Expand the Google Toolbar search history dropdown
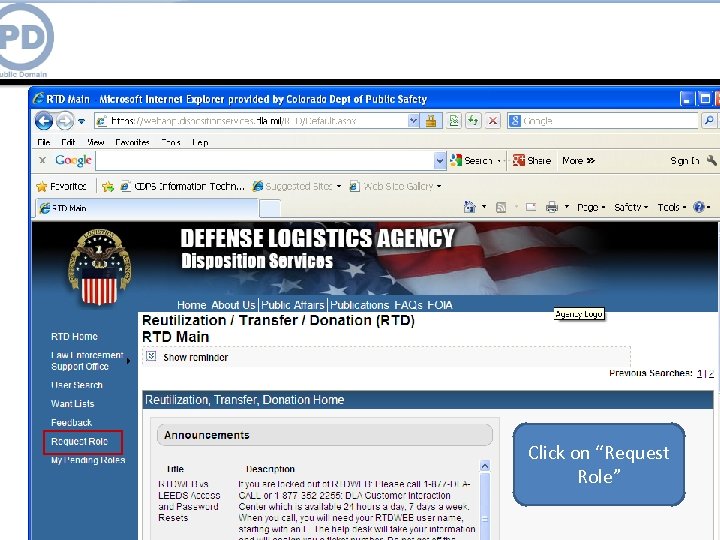The width and height of the screenshot is (720, 540). (439, 160)
